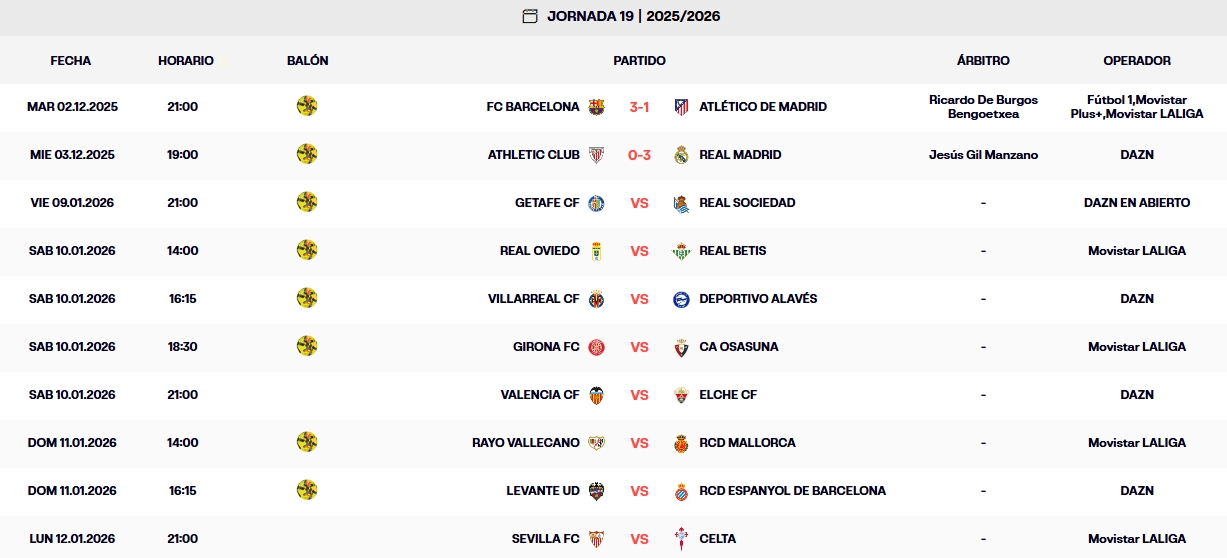Click the FECHA column header
The height and width of the screenshot is (558, 1227).
tap(71, 61)
